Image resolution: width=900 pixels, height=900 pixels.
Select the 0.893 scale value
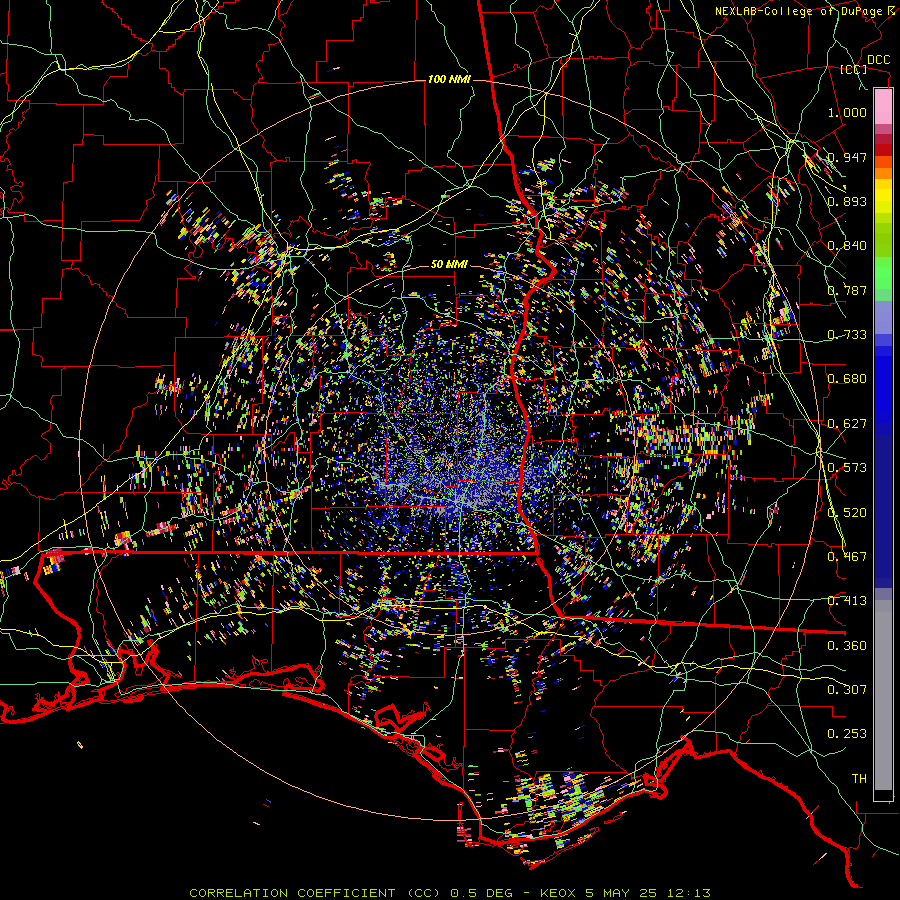point(847,201)
